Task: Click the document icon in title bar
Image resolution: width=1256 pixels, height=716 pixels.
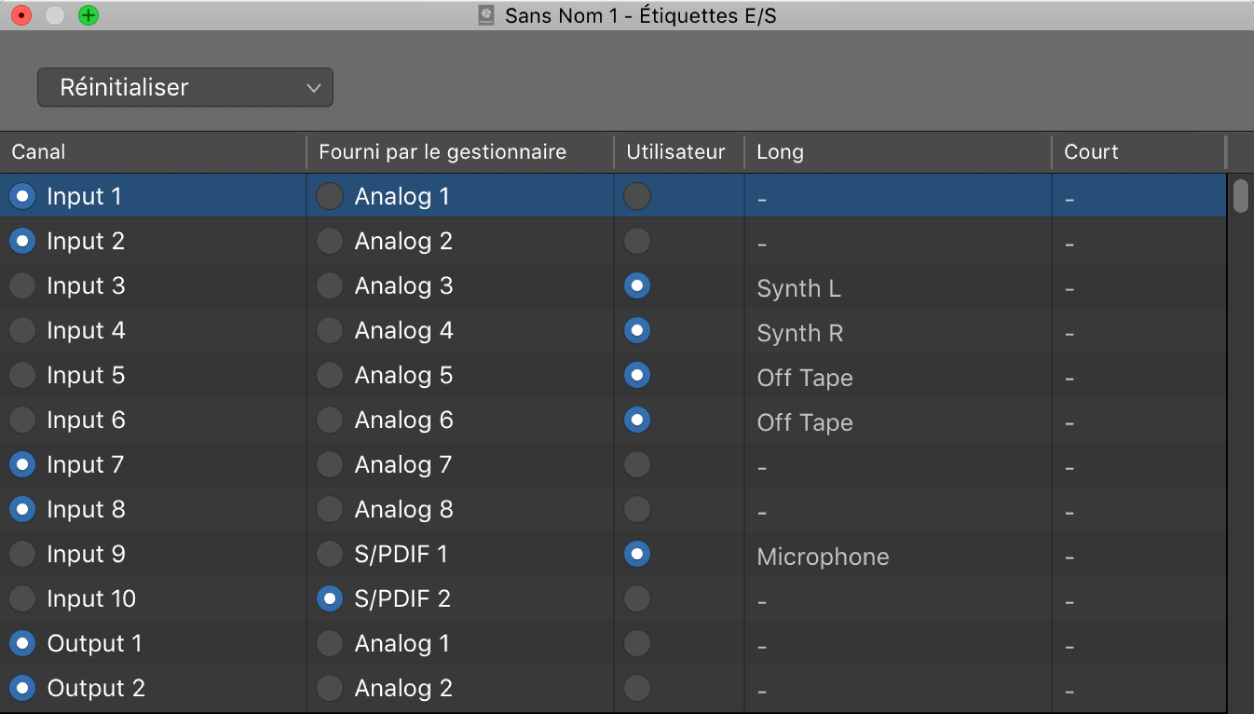Action: (x=486, y=16)
